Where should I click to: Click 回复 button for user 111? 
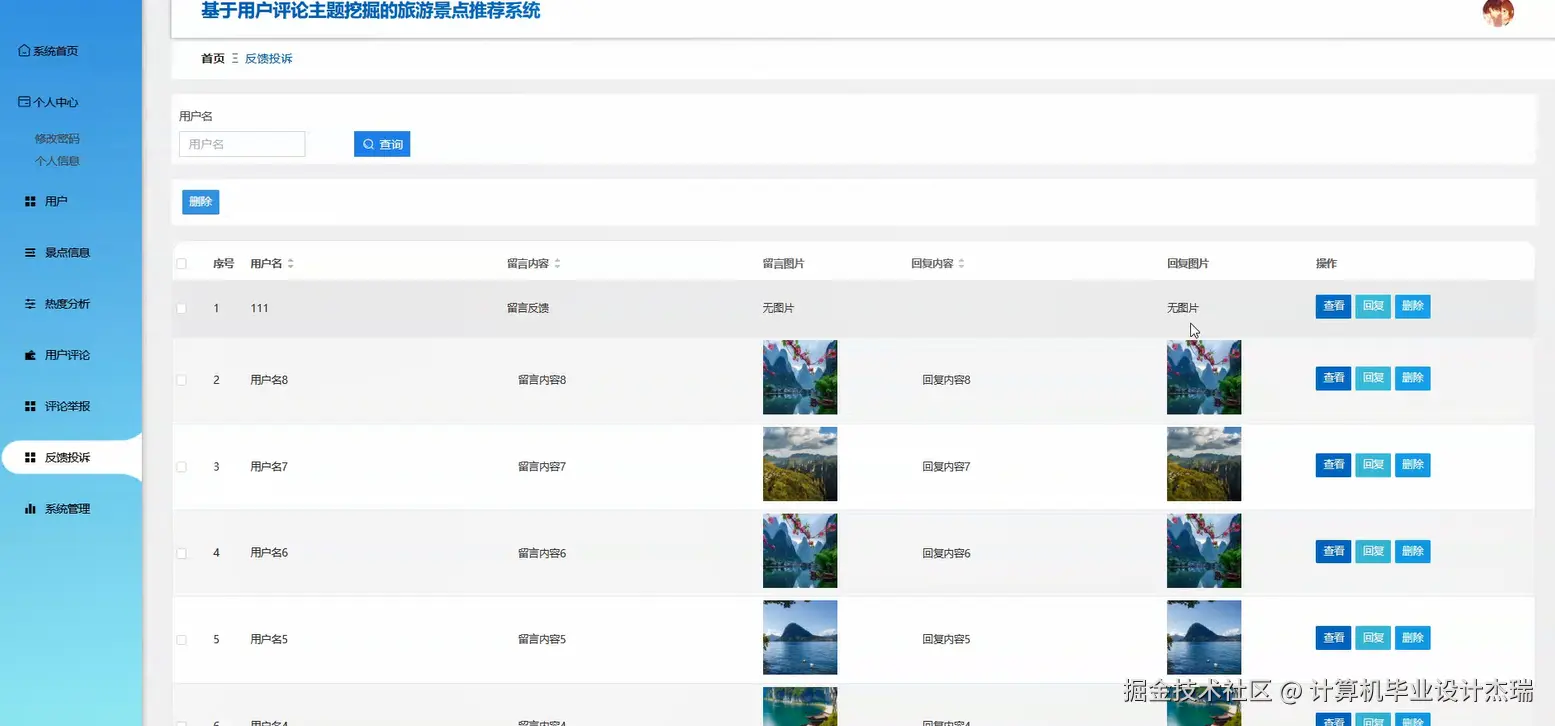pyautogui.click(x=1373, y=307)
